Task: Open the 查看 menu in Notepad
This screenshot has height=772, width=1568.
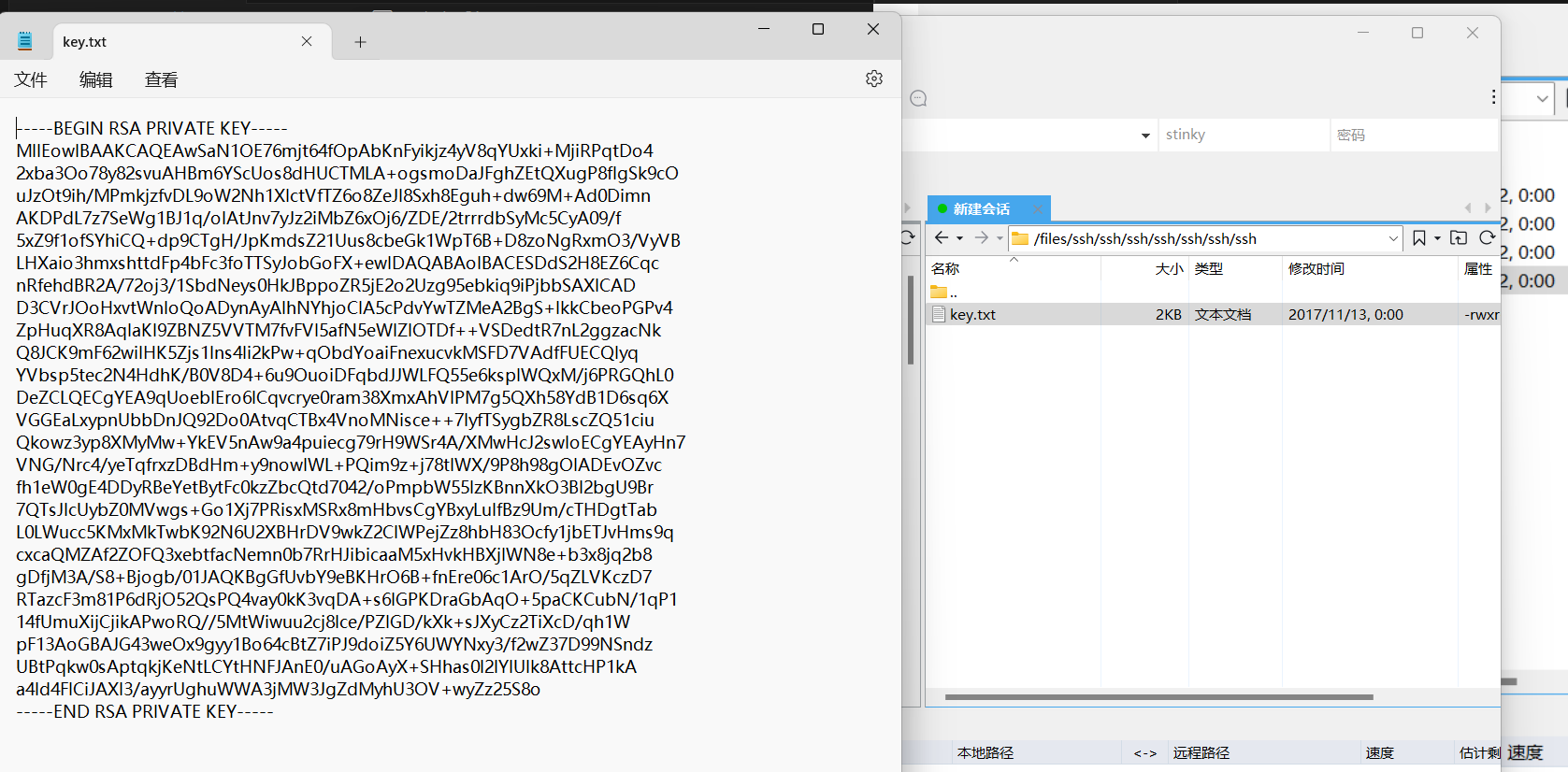Action: [x=162, y=80]
